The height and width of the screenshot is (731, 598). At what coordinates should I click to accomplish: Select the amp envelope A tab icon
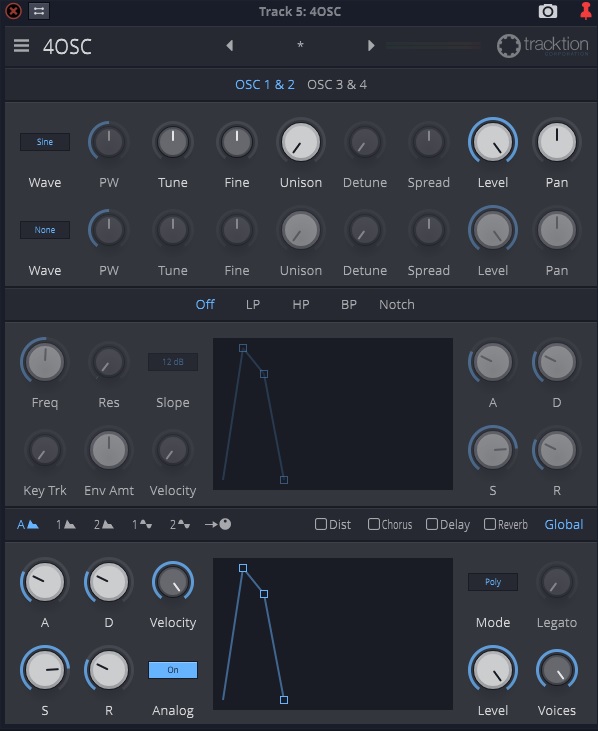(x=28, y=524)
